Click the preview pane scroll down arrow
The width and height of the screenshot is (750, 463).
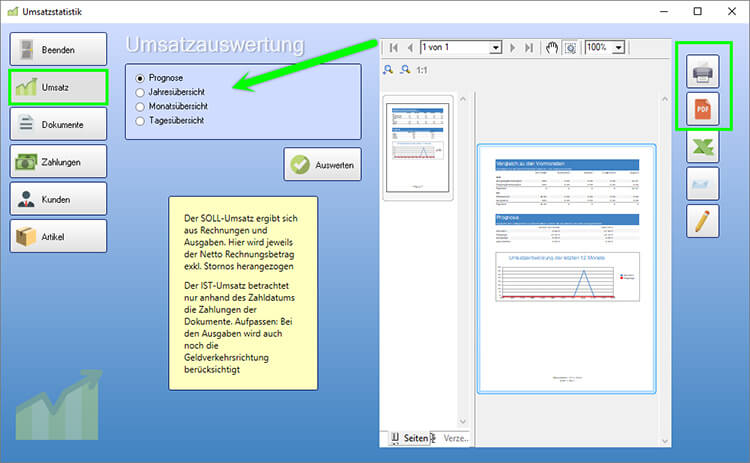(665, 441)
